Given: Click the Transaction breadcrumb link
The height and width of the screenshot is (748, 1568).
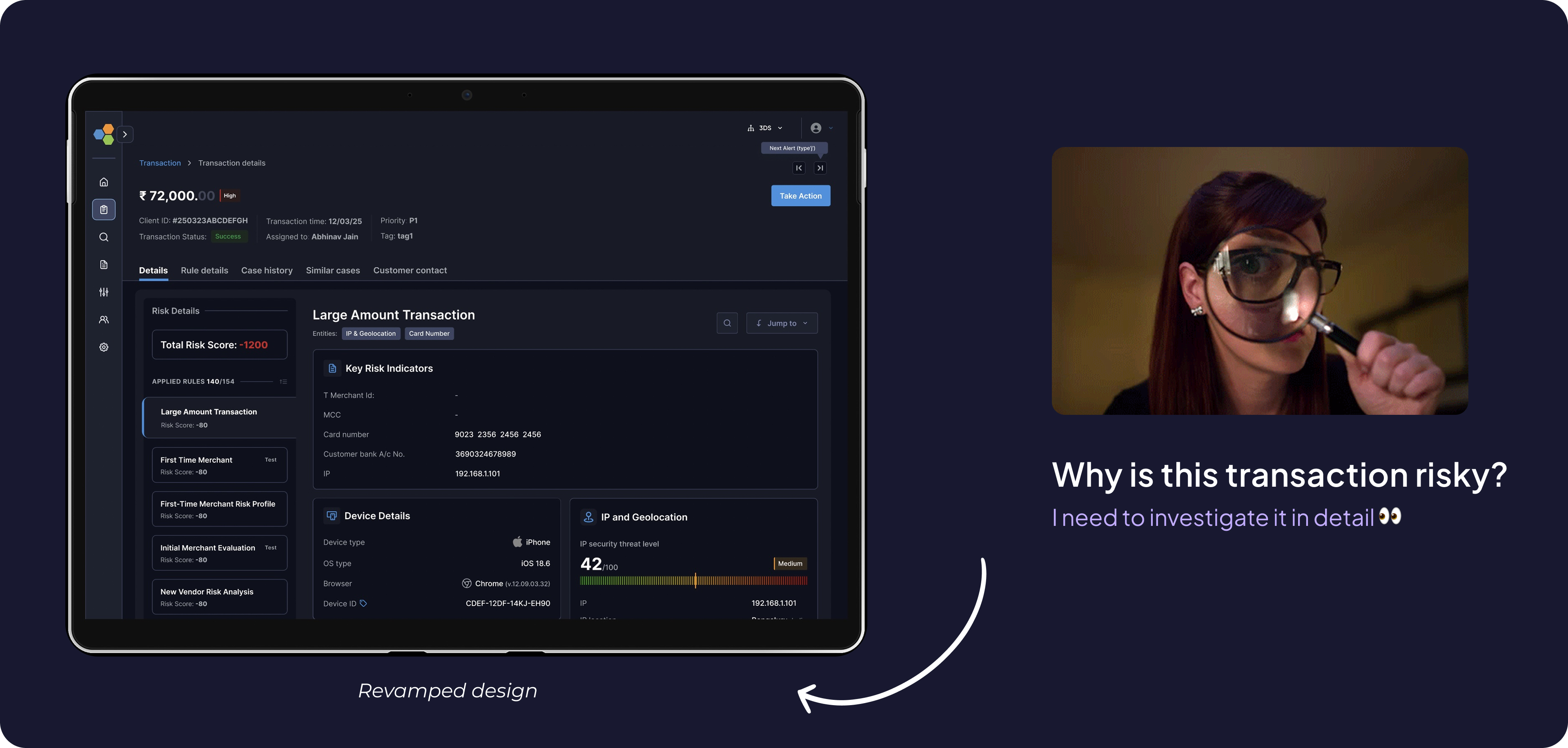Looking at the screenshot, I should (x=160, y=163).
